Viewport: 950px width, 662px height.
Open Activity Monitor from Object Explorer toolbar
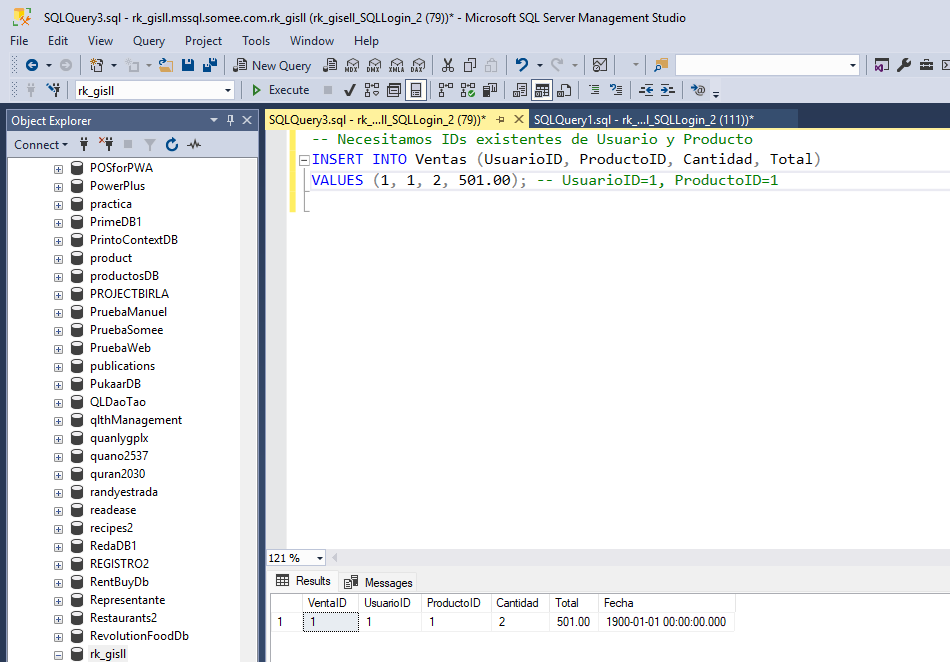[194, 145]
